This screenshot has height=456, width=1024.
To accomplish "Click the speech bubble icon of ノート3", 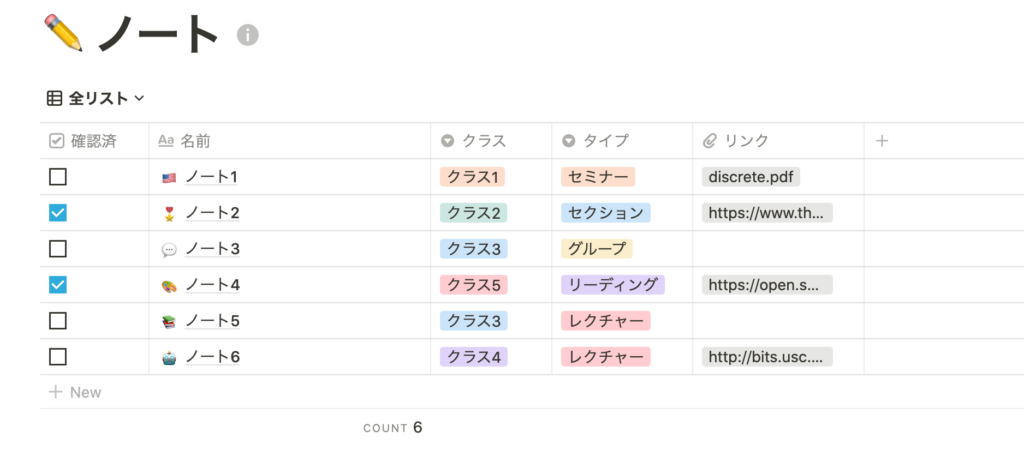I will 169,250.
